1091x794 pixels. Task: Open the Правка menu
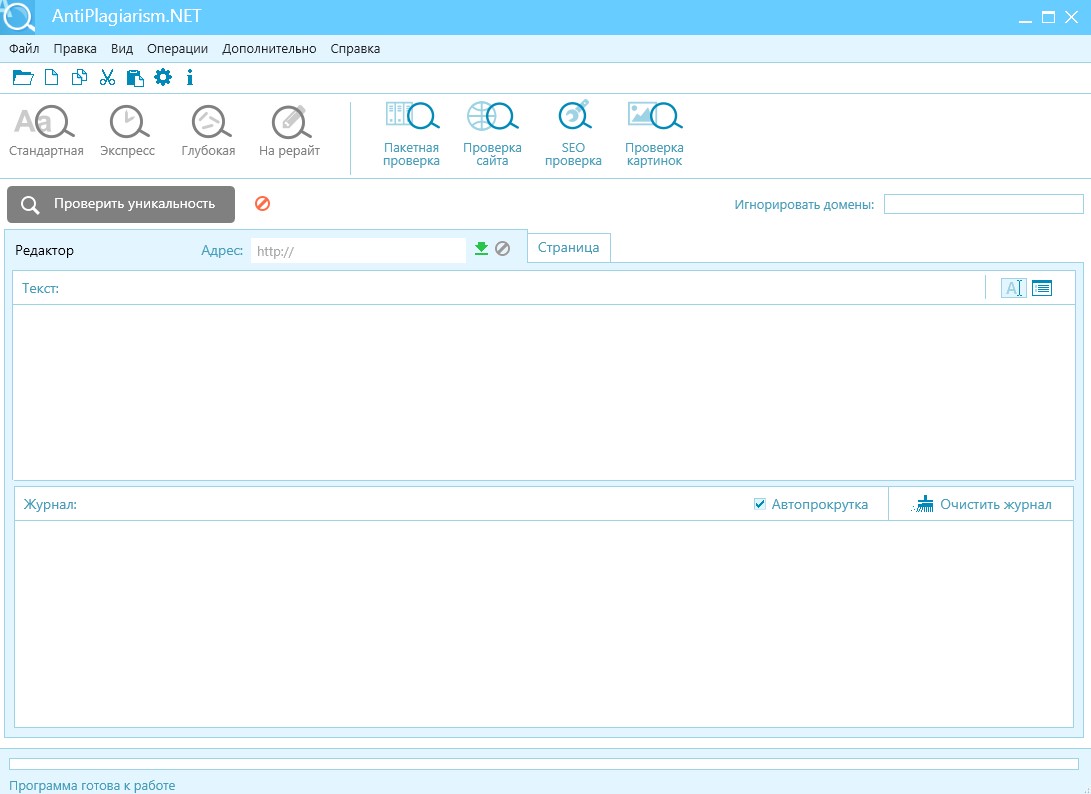(x=75, y=49)
